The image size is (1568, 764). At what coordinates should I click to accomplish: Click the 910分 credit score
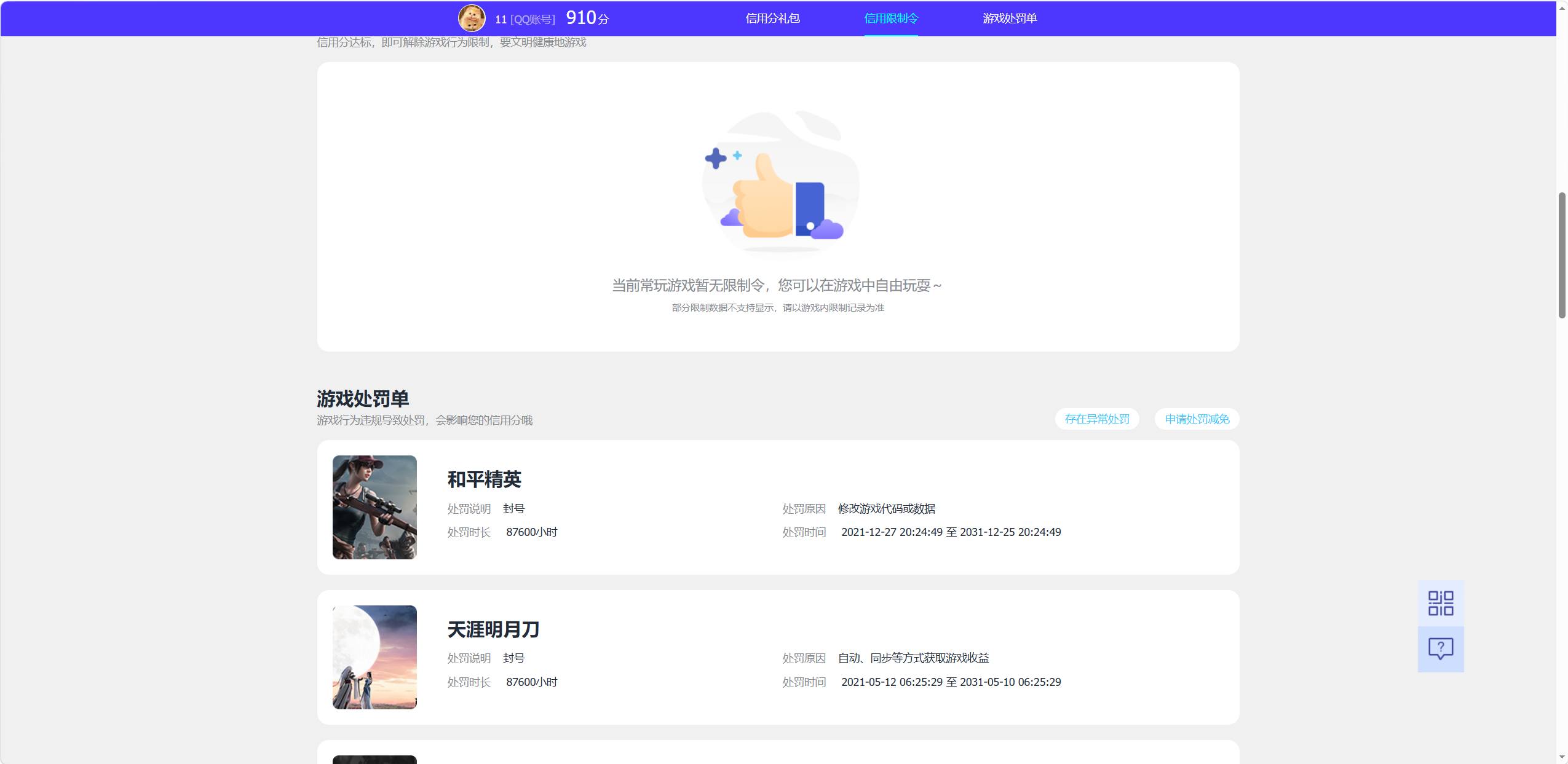coord(587,18)
